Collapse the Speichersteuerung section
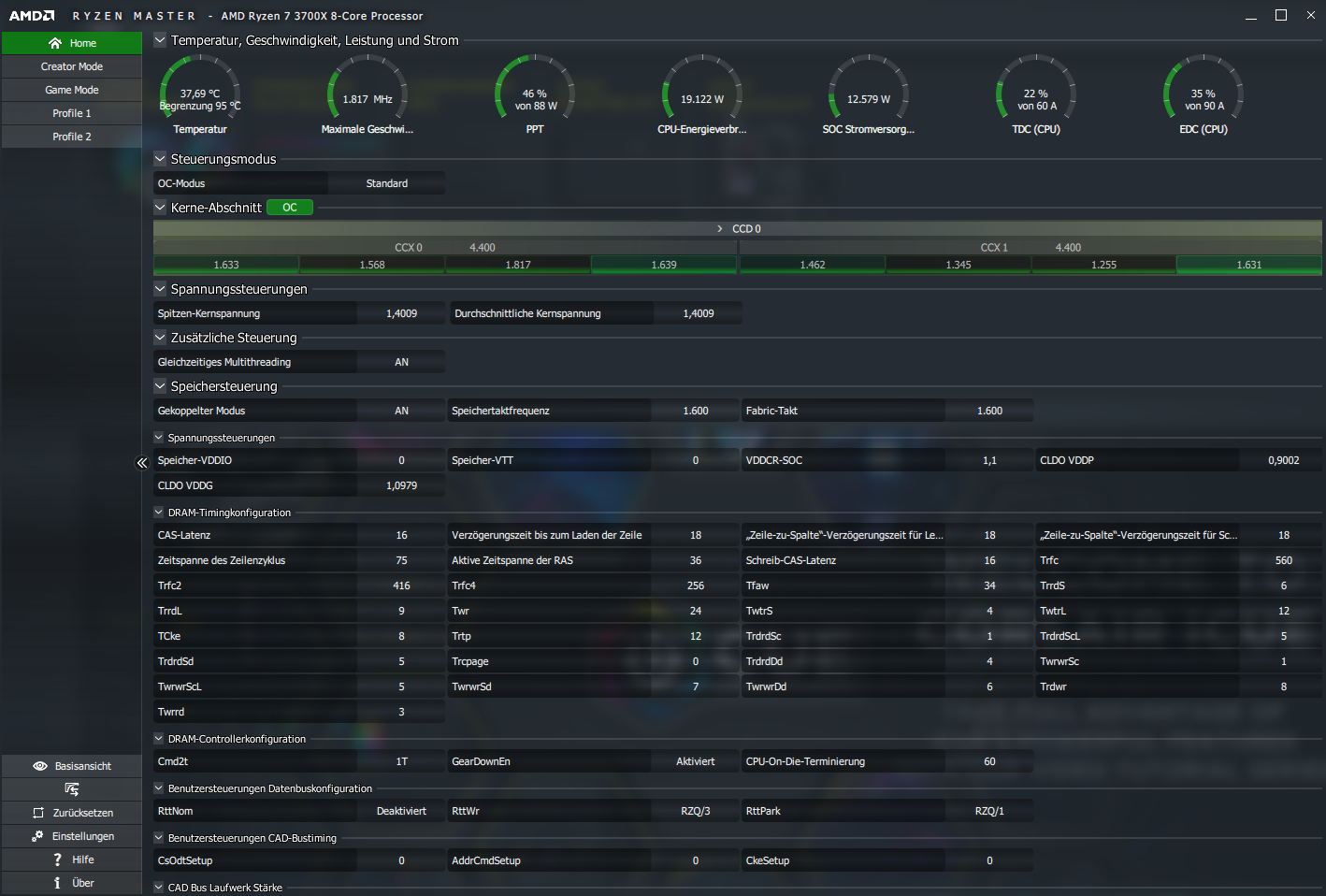 click(160, 386)
